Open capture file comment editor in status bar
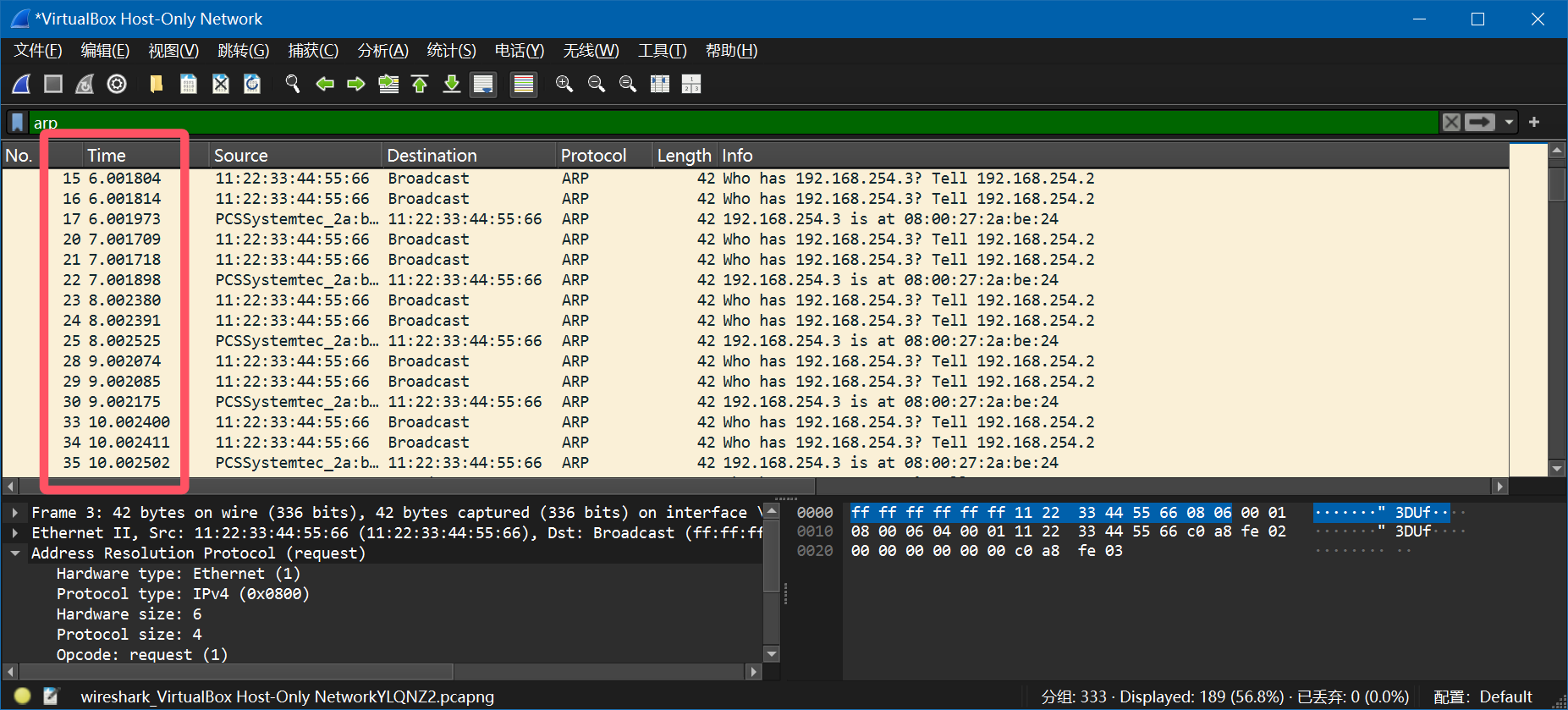 (52, 696)
